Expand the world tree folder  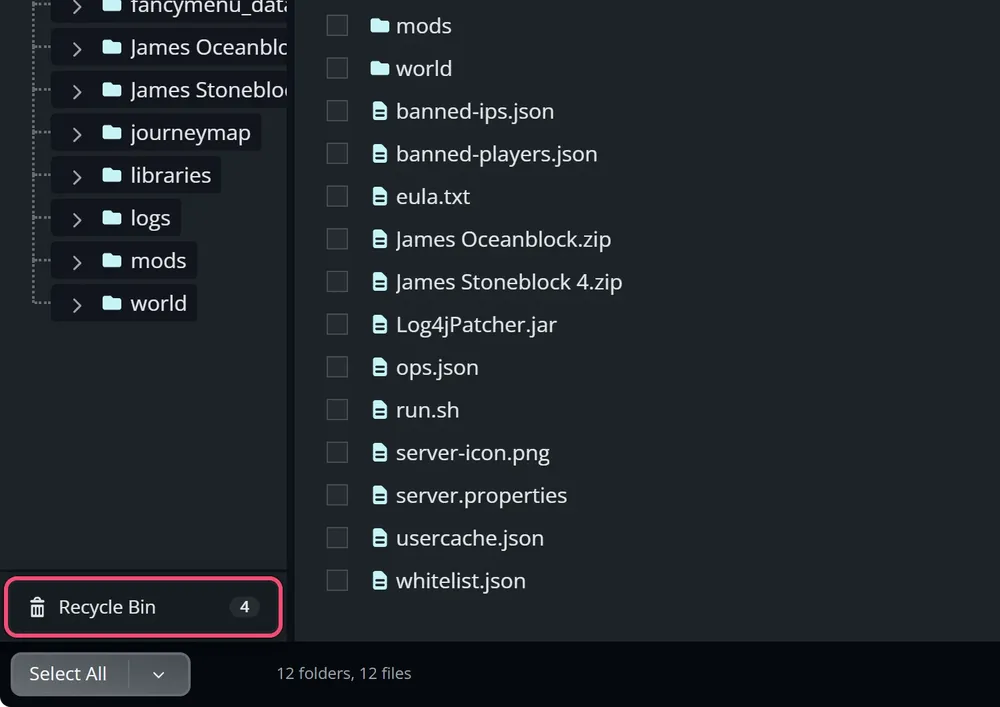77,305
